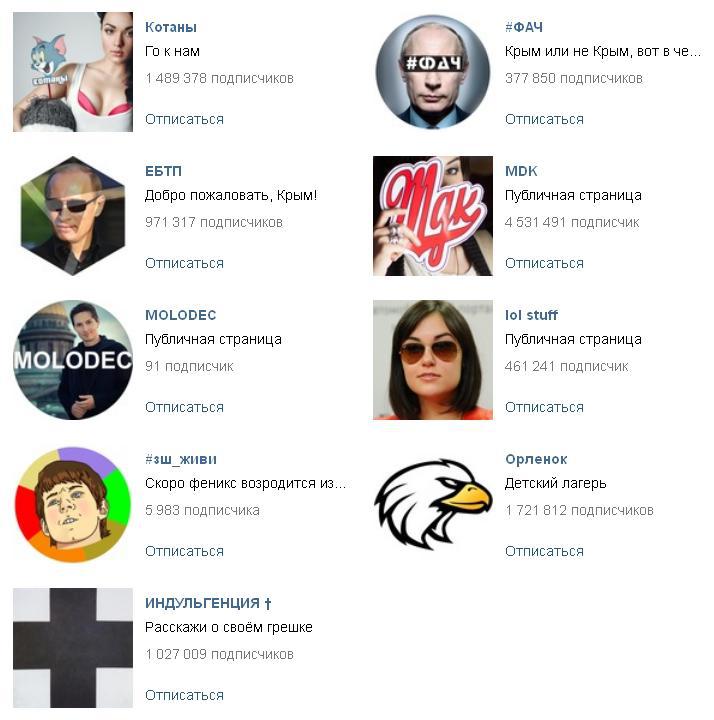Open the #зш_живи cartoon face avatar
This screenshot has height=720, width=714.
[x=73, y=504]
